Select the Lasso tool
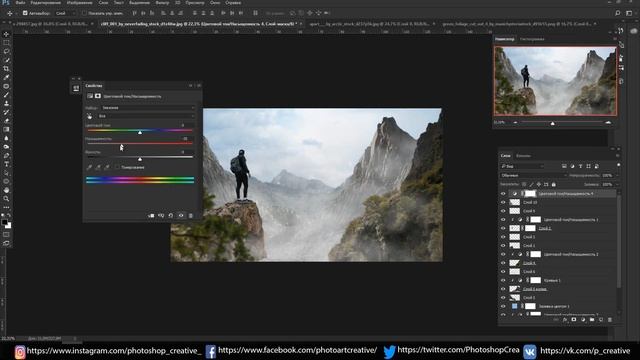Viewport: 640px width, 360px height. tap(6, 51)
